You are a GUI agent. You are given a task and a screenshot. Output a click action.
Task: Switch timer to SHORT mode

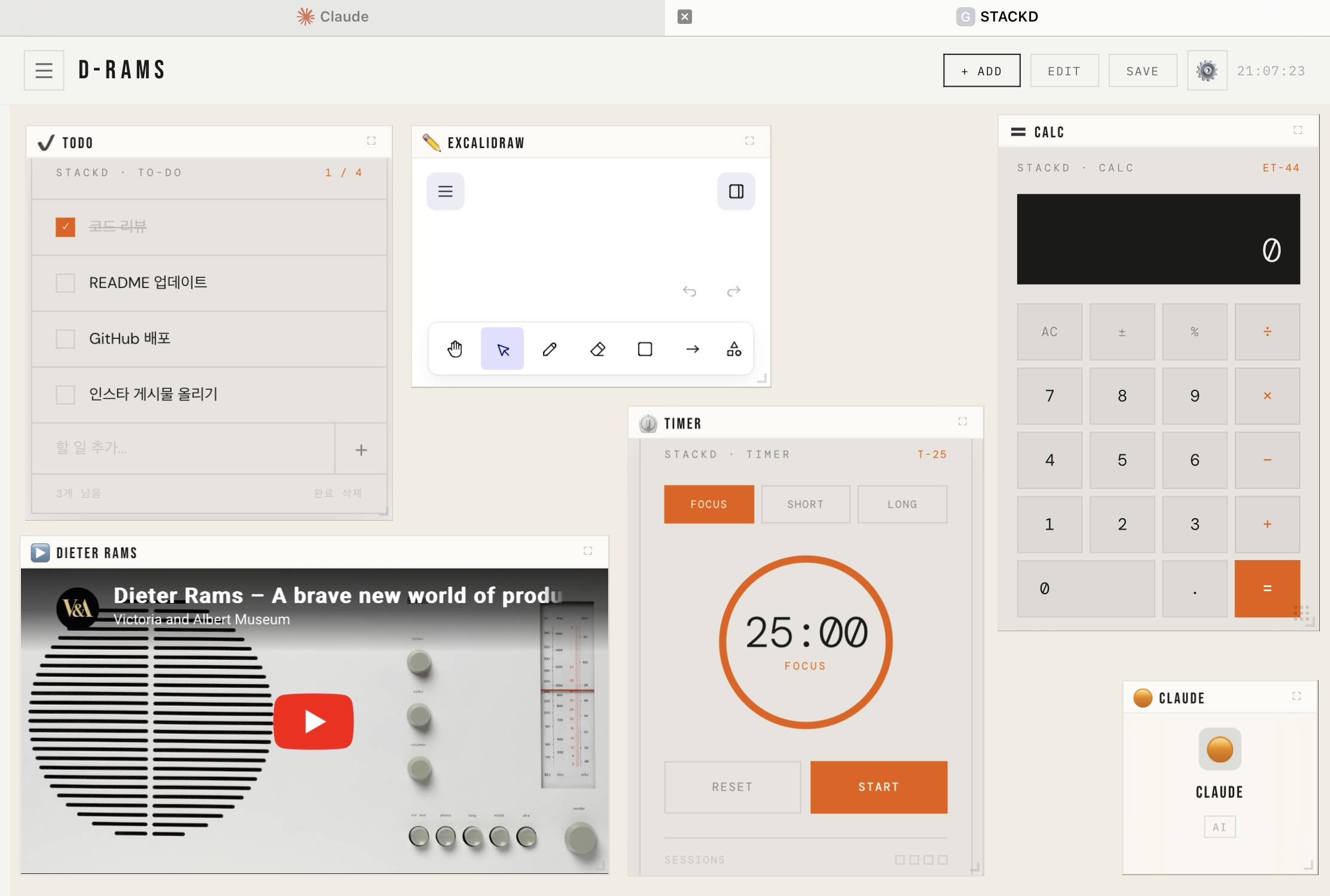pos(805,504)
